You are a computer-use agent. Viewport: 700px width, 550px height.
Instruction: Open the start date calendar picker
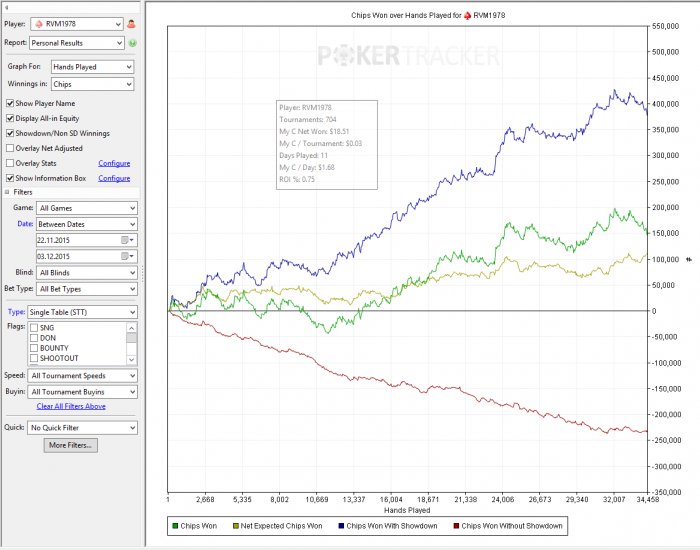[125, 240]
